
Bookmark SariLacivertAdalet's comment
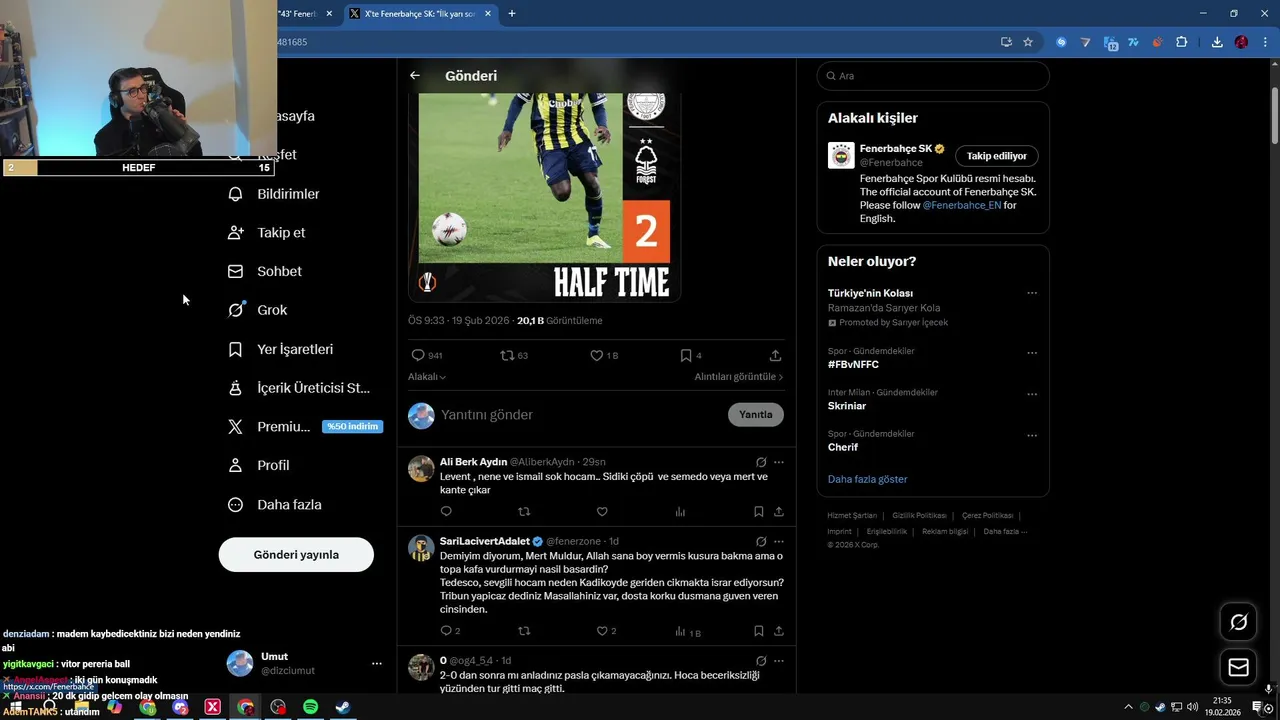coord(759,631)
